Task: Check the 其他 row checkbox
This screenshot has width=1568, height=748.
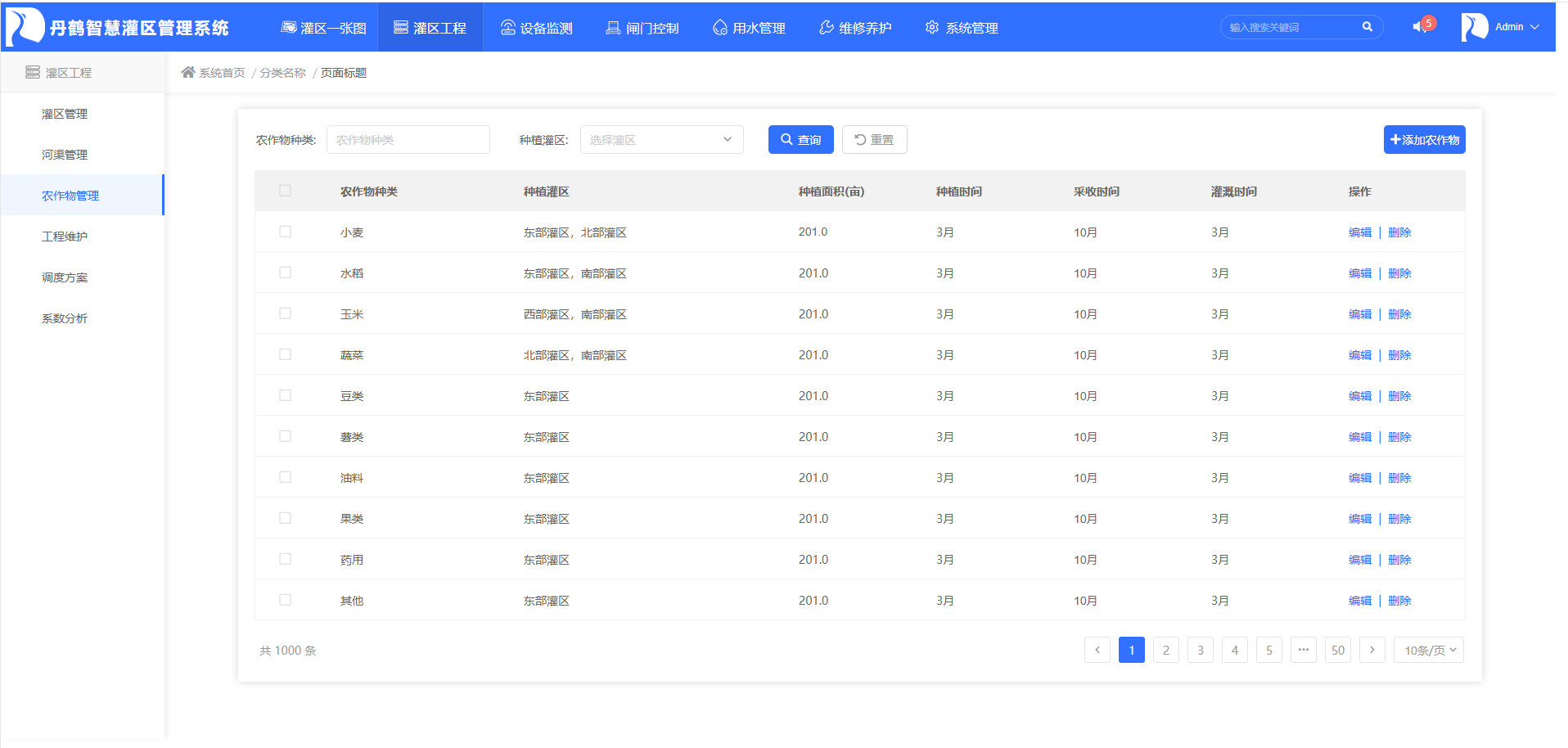Action: pyautogui.click(x=285, y=600)
